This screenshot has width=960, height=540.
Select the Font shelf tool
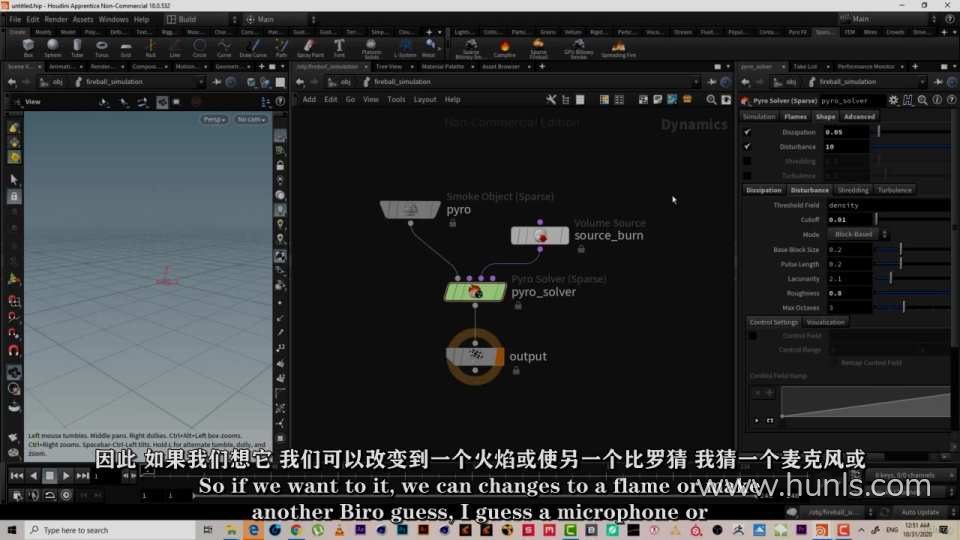pyautogui.click(x=339, y=47)
